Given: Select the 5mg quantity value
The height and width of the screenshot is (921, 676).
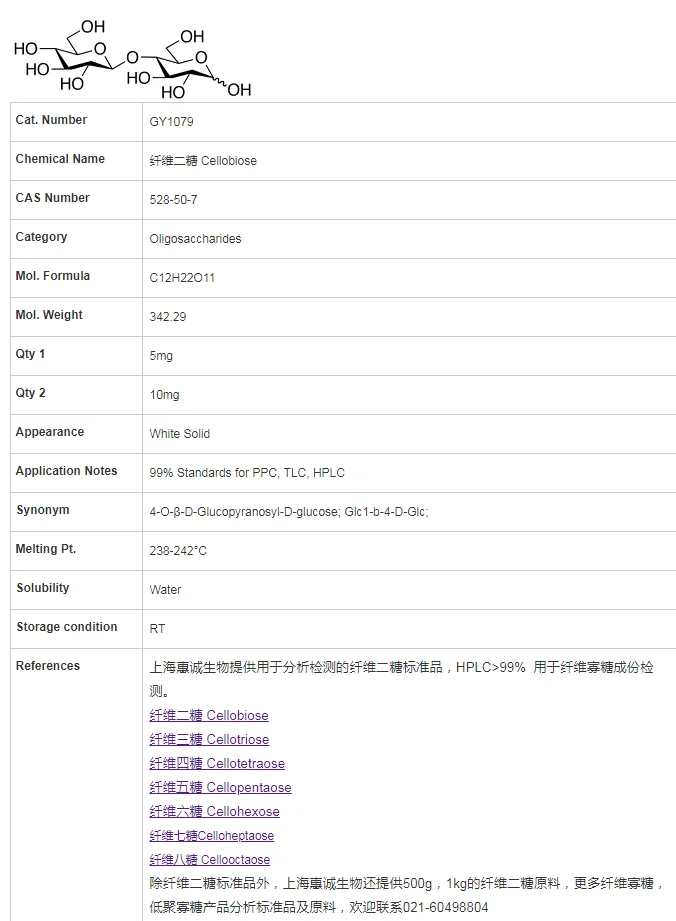Looking at the screenshot, I should click(x=161, y=356).
